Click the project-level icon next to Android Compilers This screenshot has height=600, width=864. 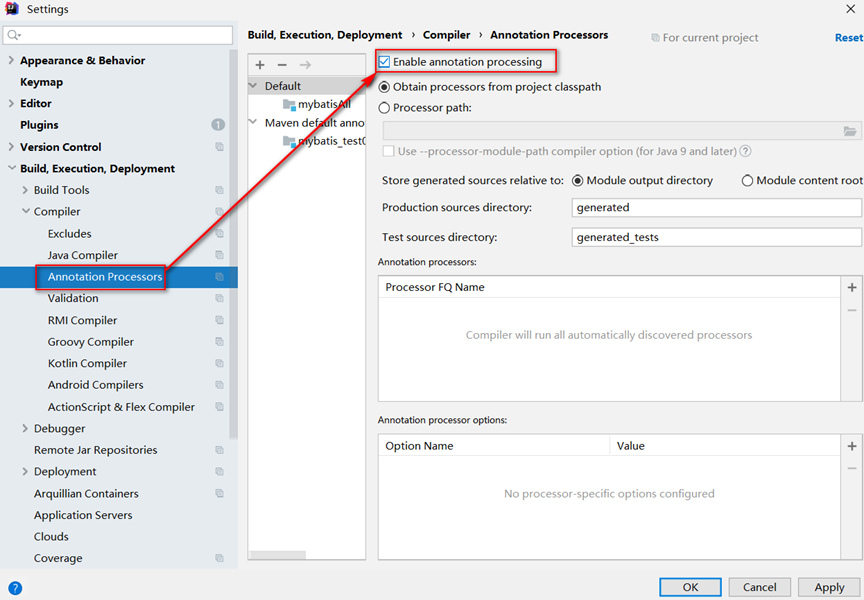[x=219, y=385]
